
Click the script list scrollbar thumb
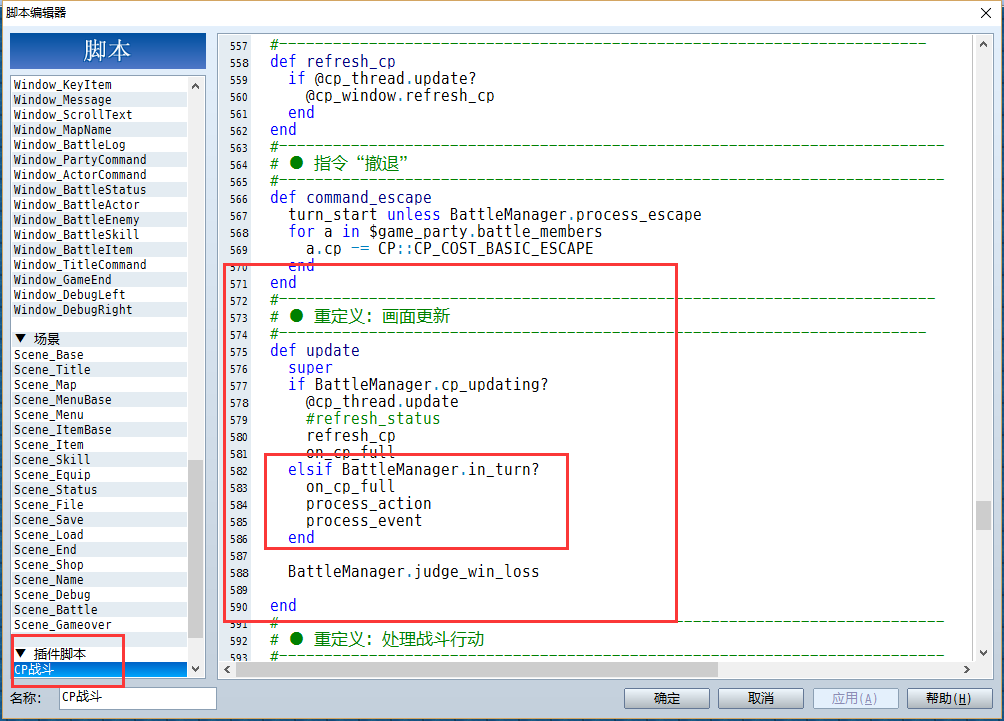(195, 549)
